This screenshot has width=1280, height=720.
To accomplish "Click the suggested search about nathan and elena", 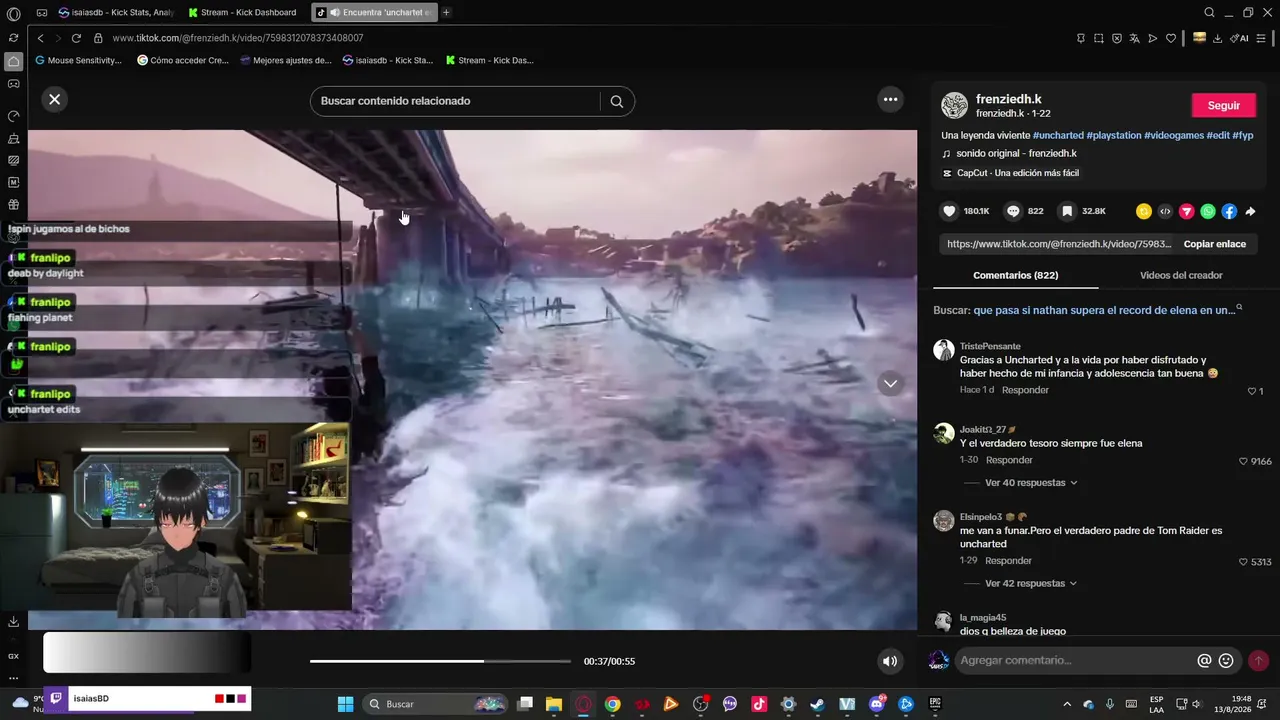I will (1104, 310).
